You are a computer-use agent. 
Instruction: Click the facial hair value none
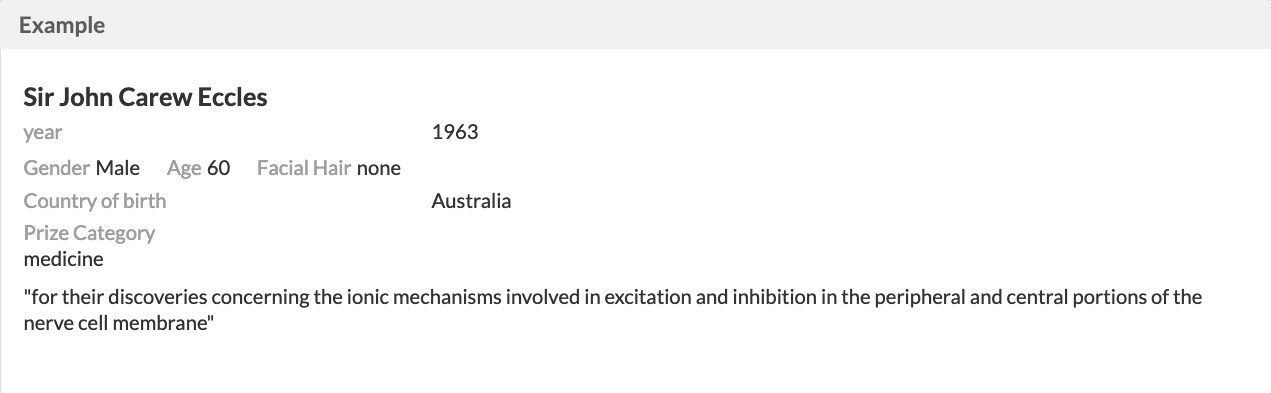click(379, 168)
